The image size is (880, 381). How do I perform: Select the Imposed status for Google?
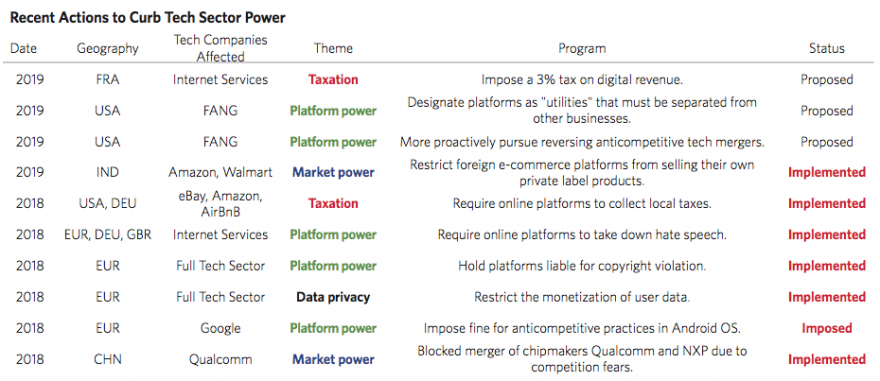click(x=826, y=328)
